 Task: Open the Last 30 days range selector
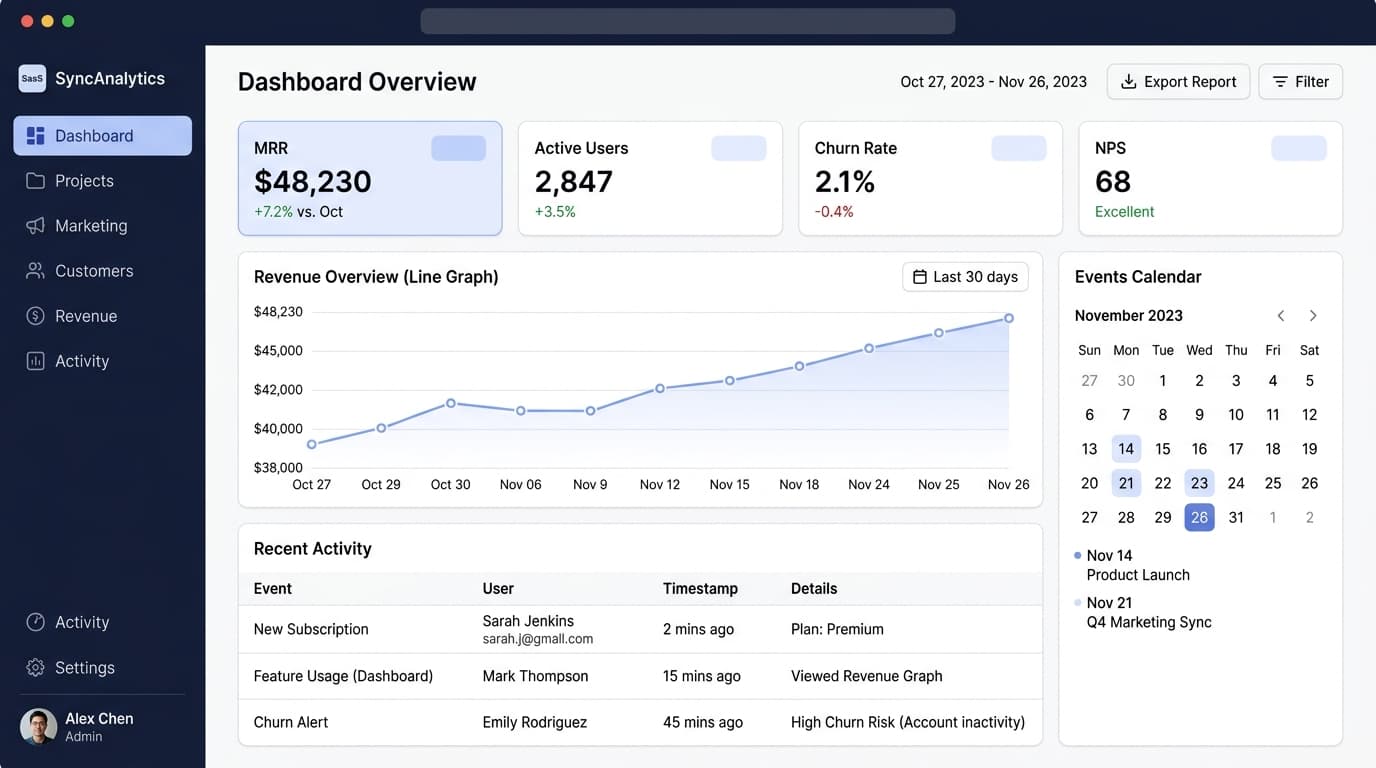[x=965, y=277]
